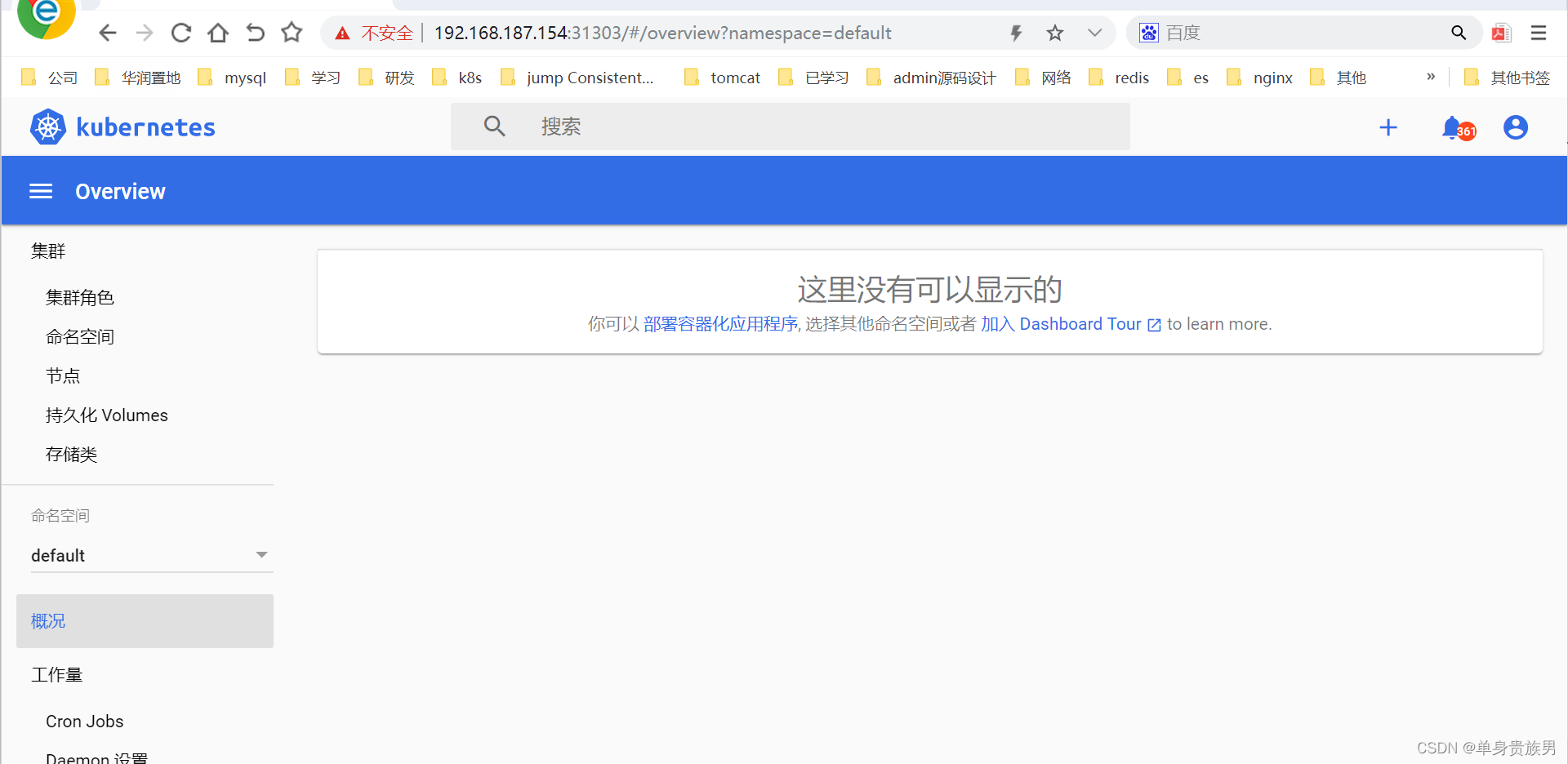Click the Kubernetes helm logo icon
This screenshot has width=1568, height=764.
coord(48,127)
